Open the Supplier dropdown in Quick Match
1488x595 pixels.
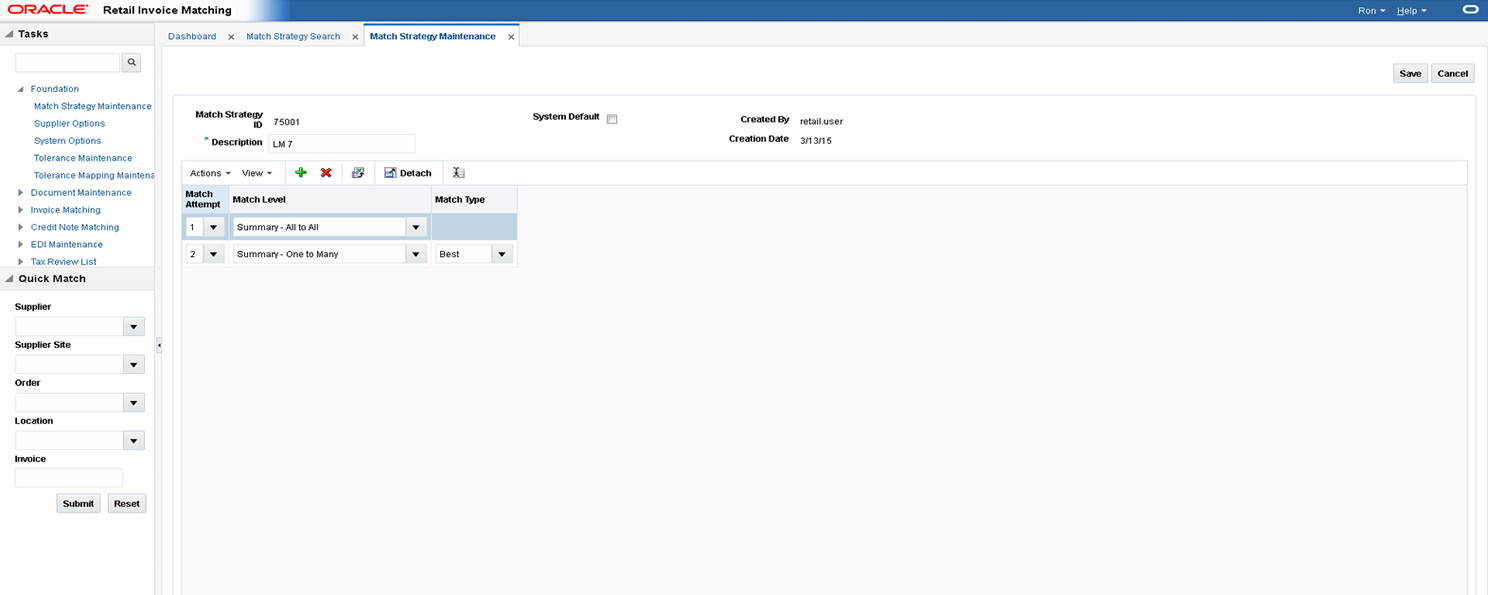pyautogui.click(x=134, y=326)
